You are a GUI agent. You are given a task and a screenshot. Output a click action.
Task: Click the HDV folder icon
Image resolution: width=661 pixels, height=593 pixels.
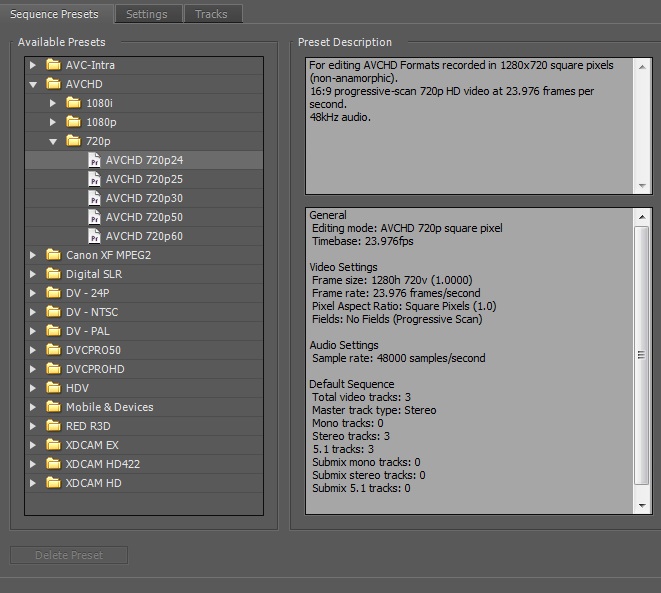pos(53,388)
